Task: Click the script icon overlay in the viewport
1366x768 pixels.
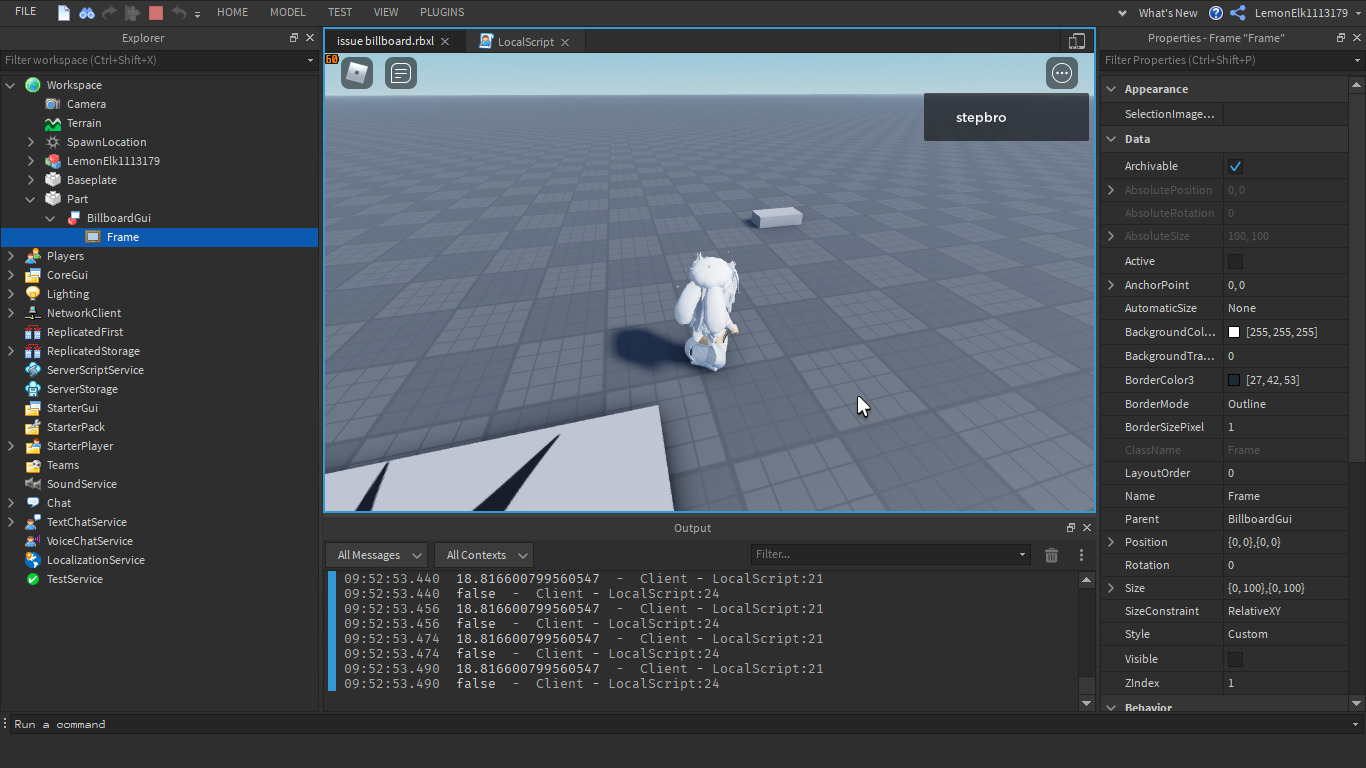Action: [x=400, y=72]
